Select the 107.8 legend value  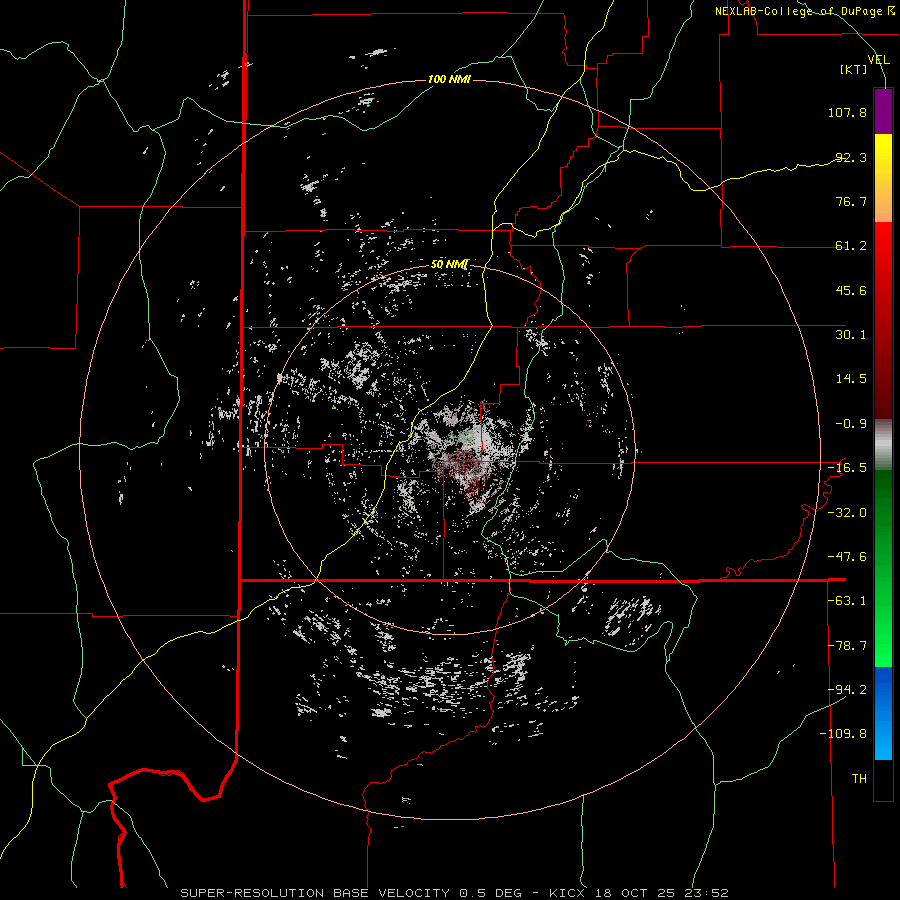coord(847,112)
